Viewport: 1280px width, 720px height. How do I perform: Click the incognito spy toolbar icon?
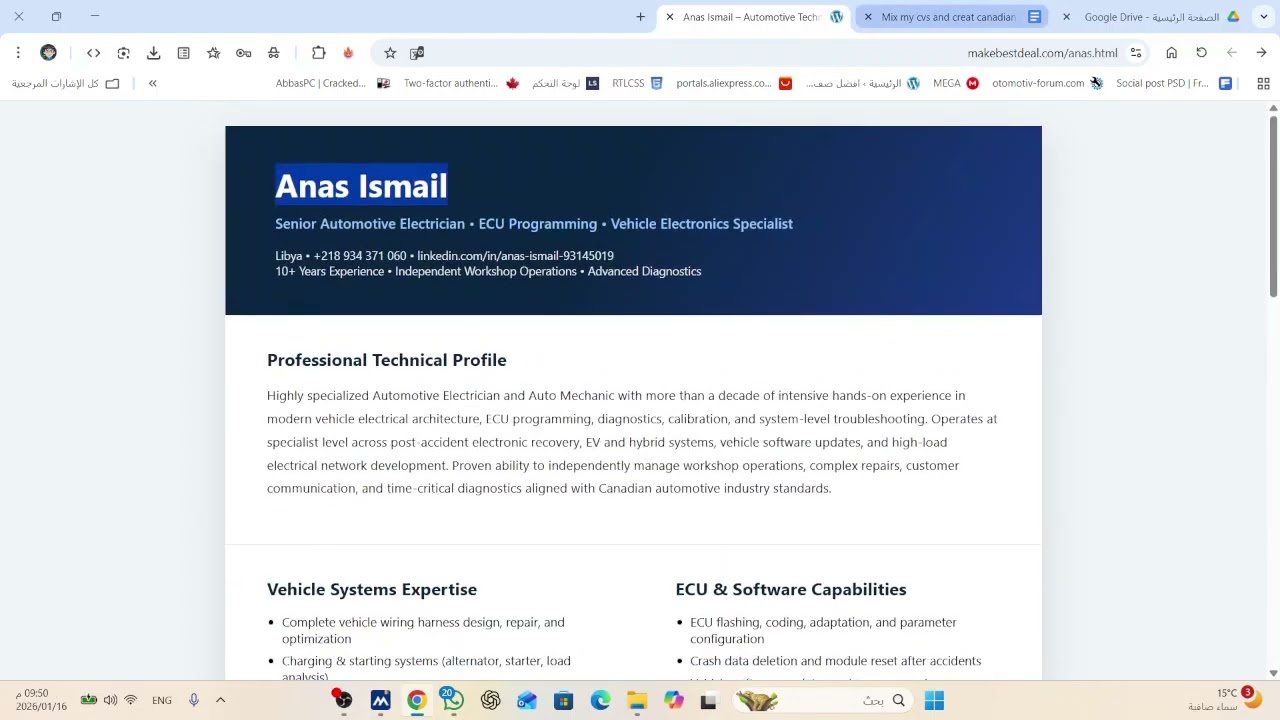coord(273,53)
